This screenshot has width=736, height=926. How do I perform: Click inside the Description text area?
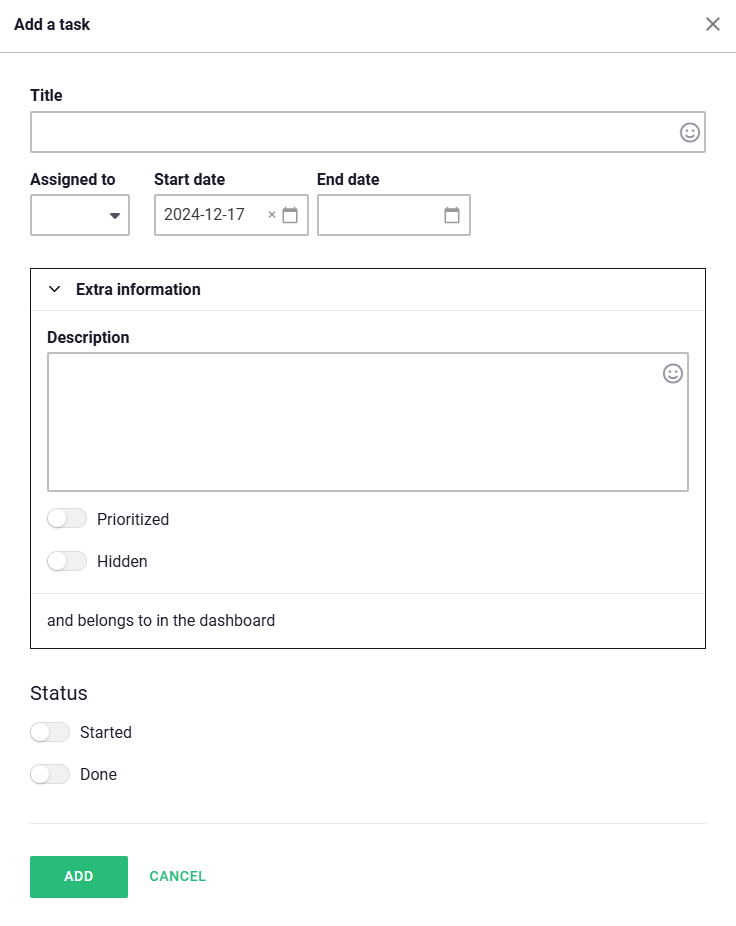click(350, 425)
